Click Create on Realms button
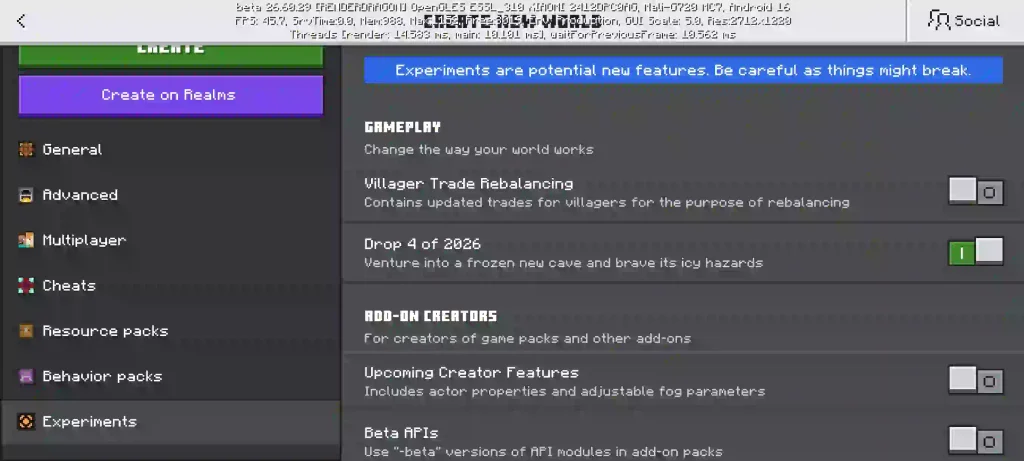The image size is (1024, 461). (170, 95)
